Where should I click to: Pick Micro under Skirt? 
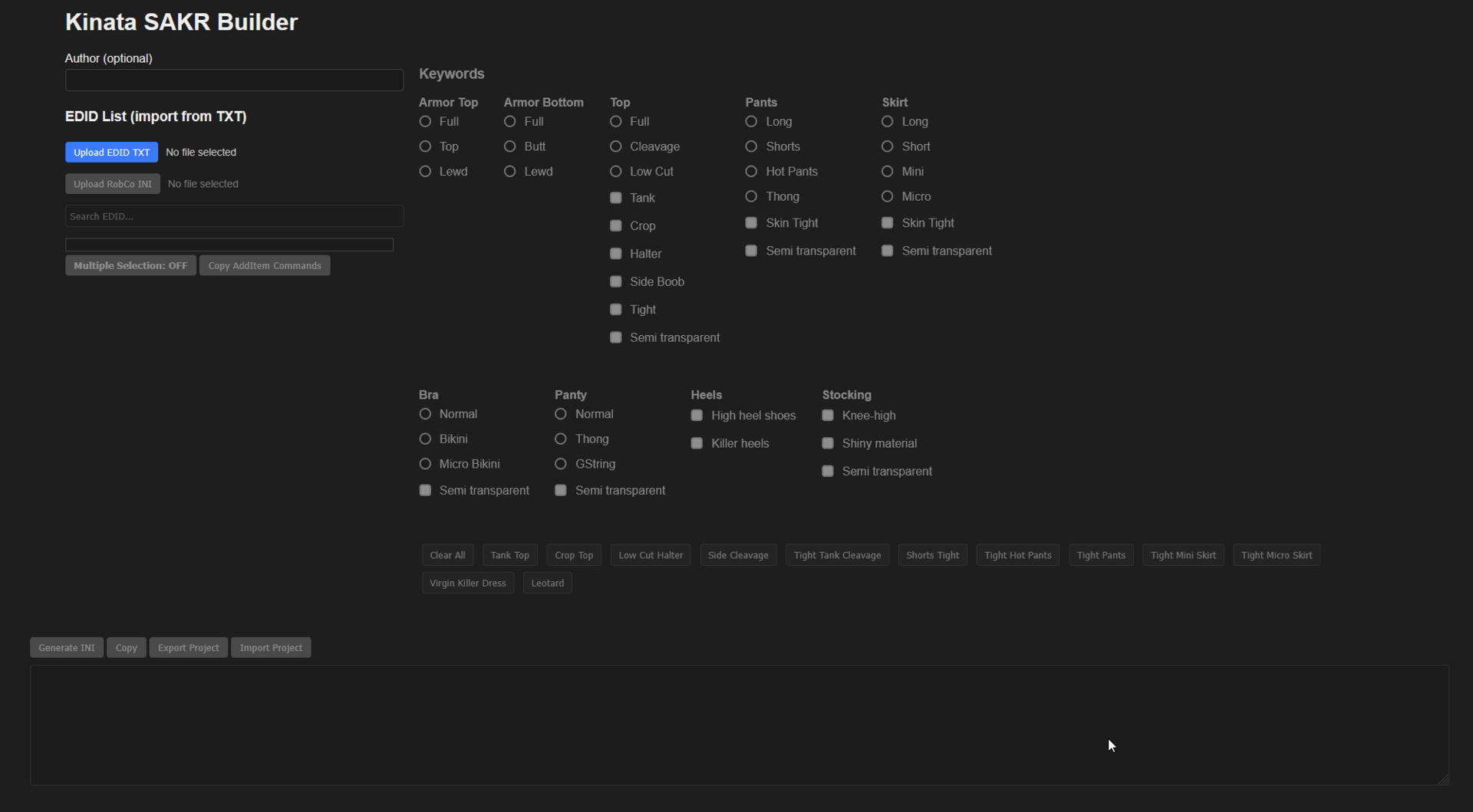click(x=887, y=196)
